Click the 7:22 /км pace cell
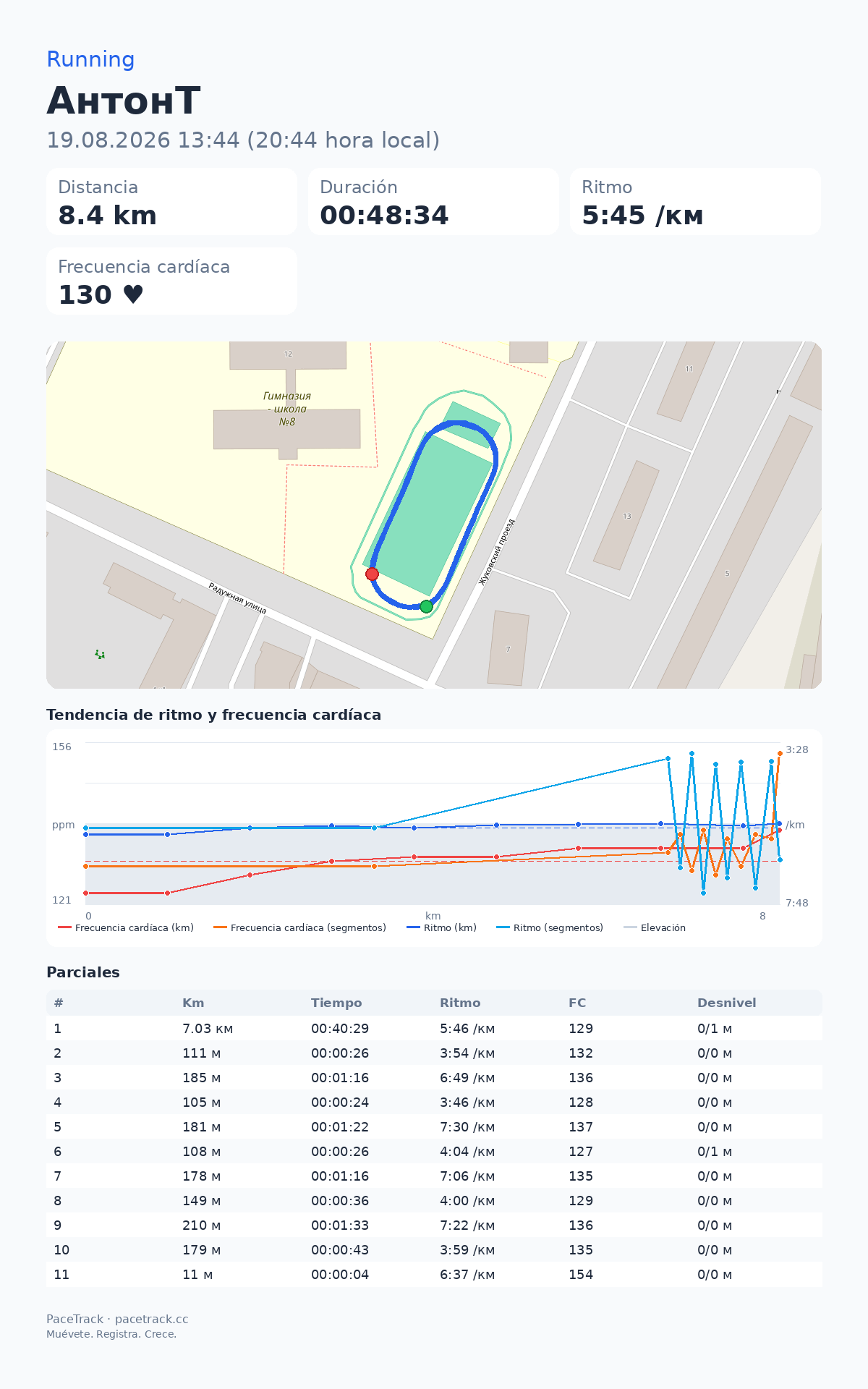 point(467,1225)
